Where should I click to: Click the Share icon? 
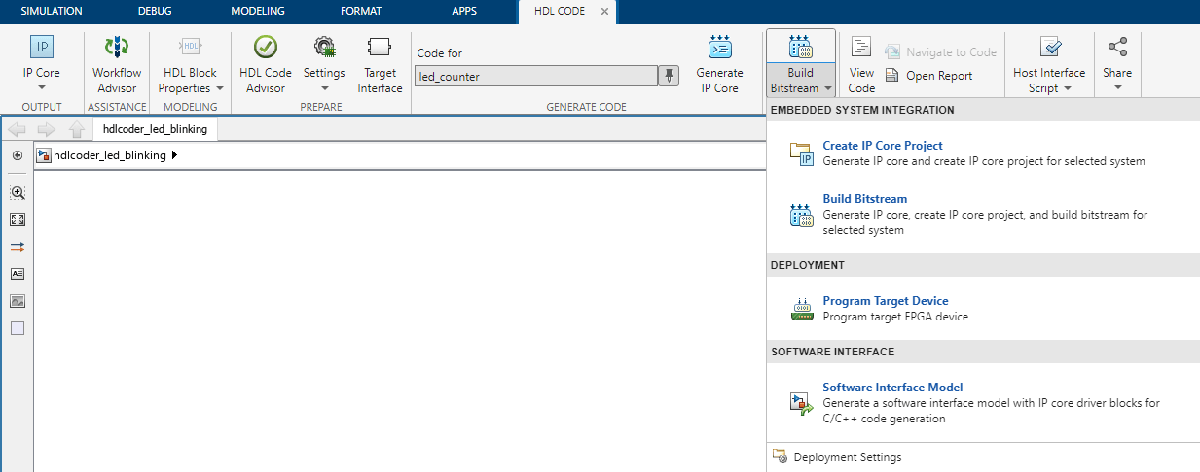coord(1118,46)
